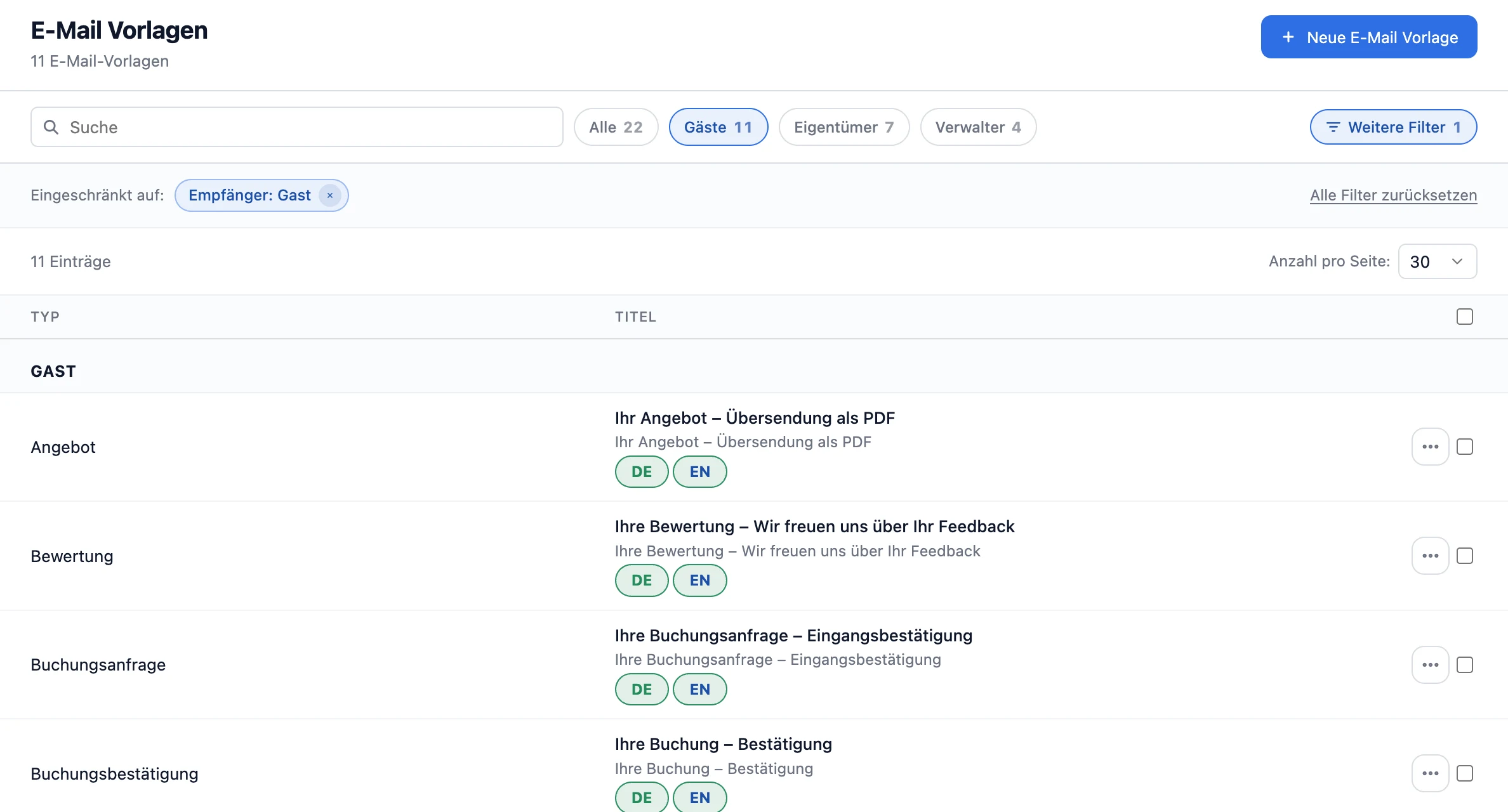Check the Buchungsbestätigung row checkbox

1465,773
